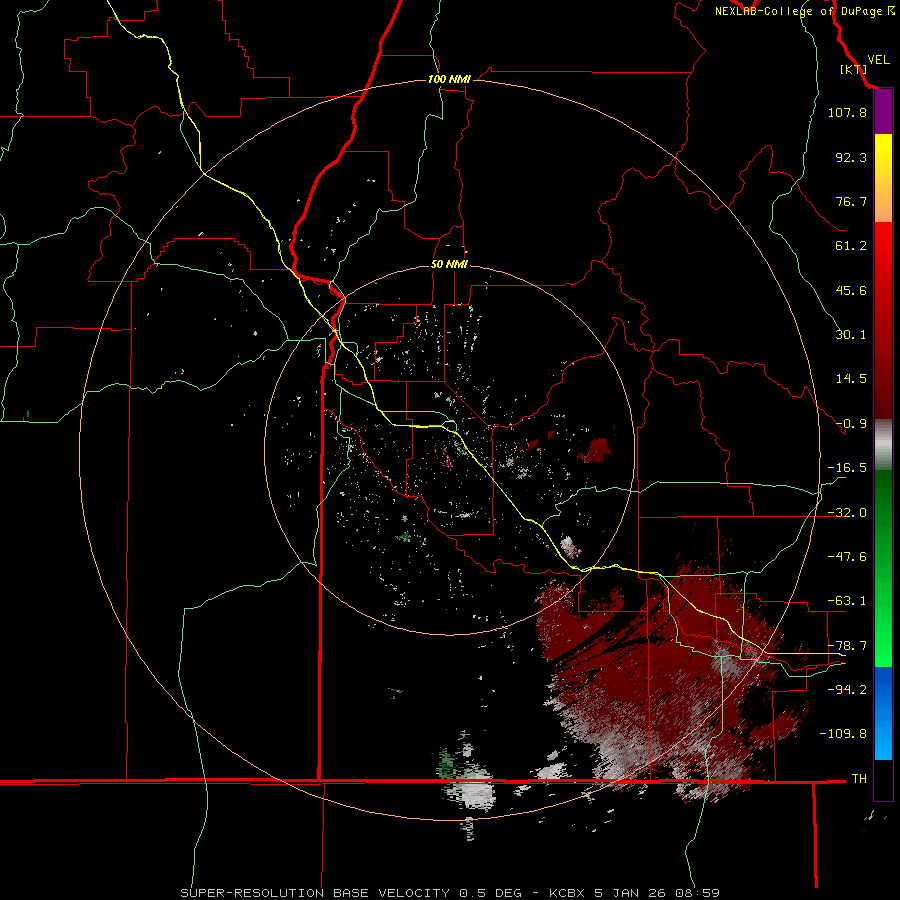
Task: Click the 45.6 velocity scale value
Action: coord(851,290)
